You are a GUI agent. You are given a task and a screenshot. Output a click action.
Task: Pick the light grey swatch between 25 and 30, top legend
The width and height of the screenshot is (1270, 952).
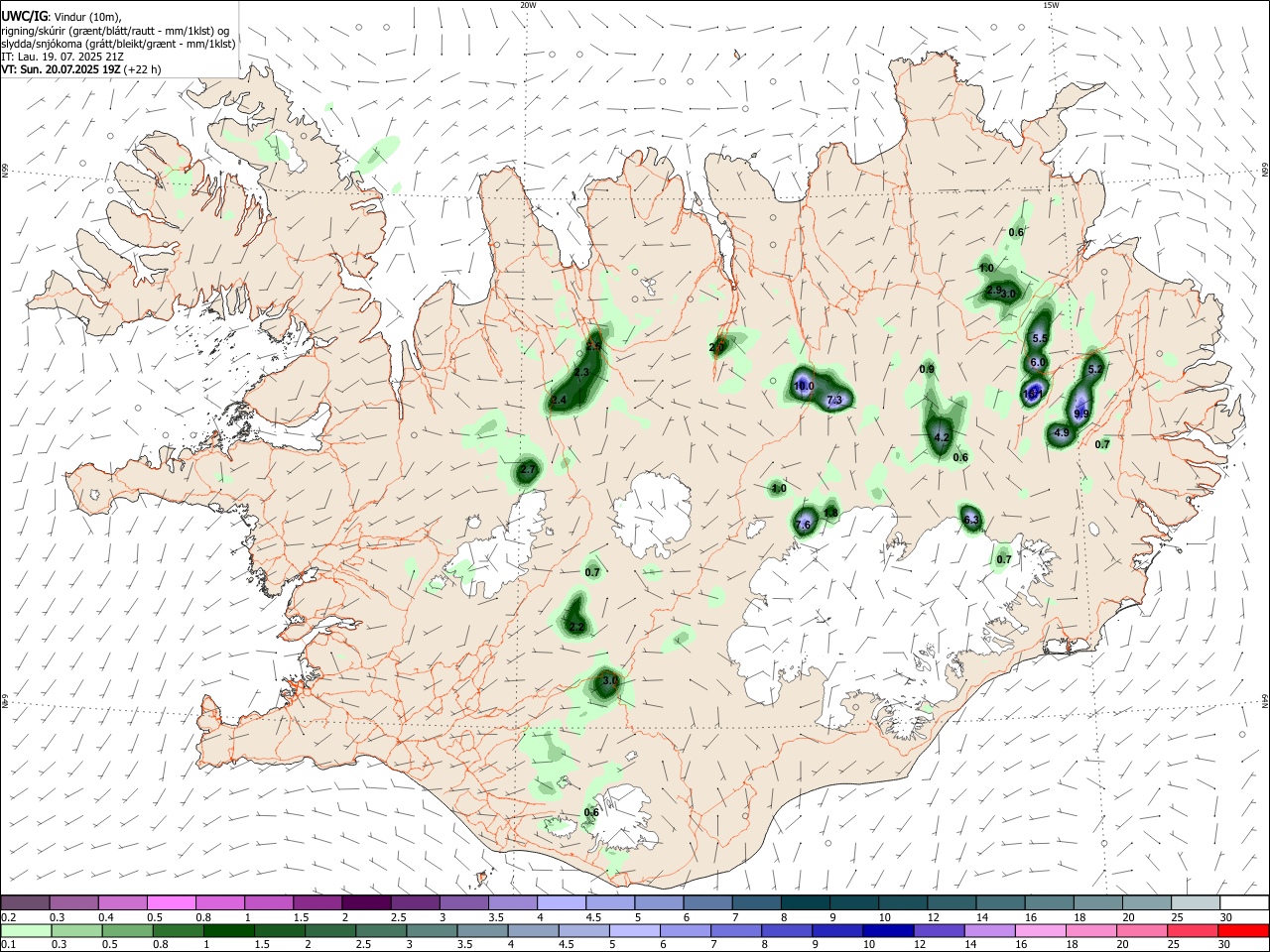(x=1195, y=902)
